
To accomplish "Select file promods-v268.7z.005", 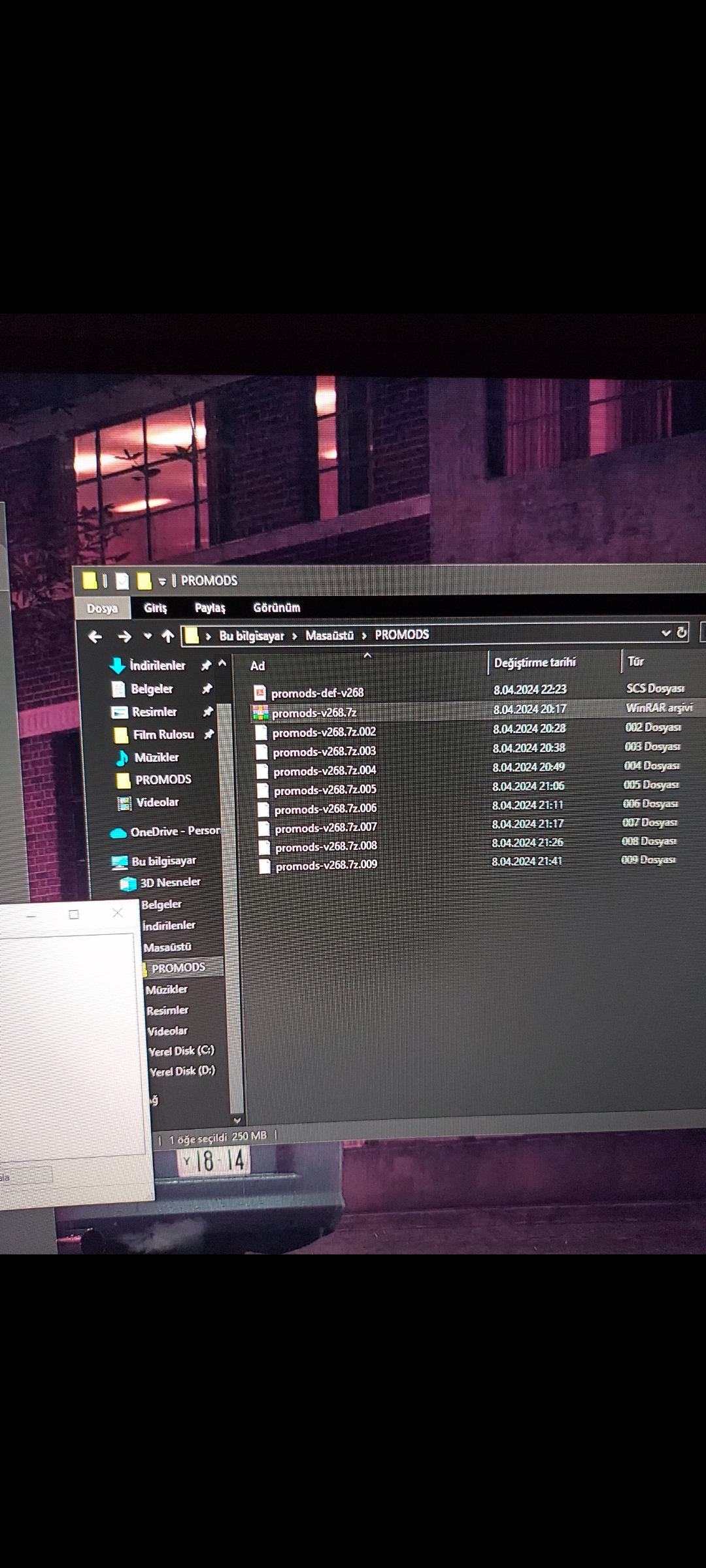I will coord(326,790).
